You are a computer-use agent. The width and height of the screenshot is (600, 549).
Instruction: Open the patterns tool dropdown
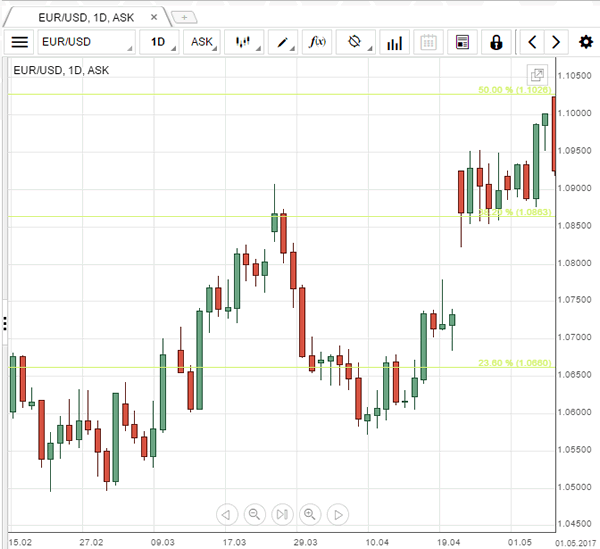[356, 42]
